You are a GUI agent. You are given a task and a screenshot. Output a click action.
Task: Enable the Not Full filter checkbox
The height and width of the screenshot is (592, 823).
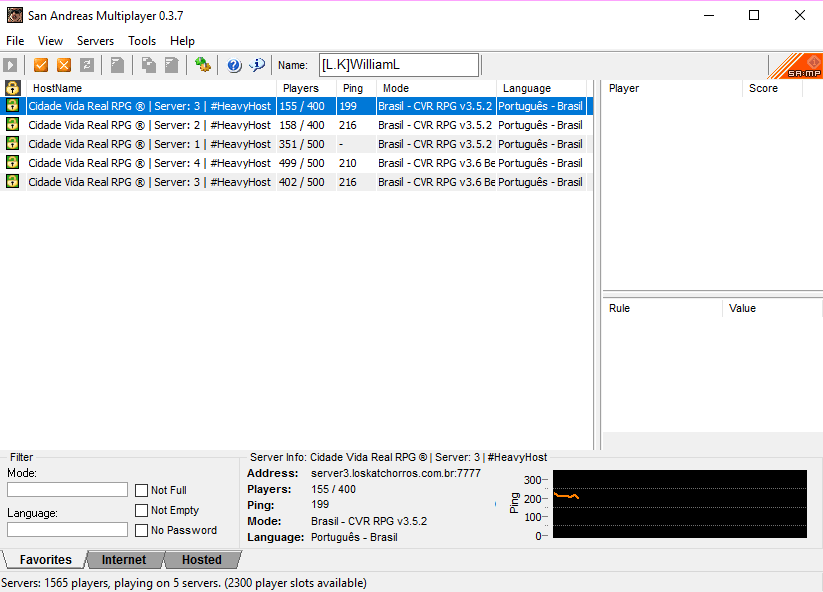pyautogui.click(x=141, y=490)
